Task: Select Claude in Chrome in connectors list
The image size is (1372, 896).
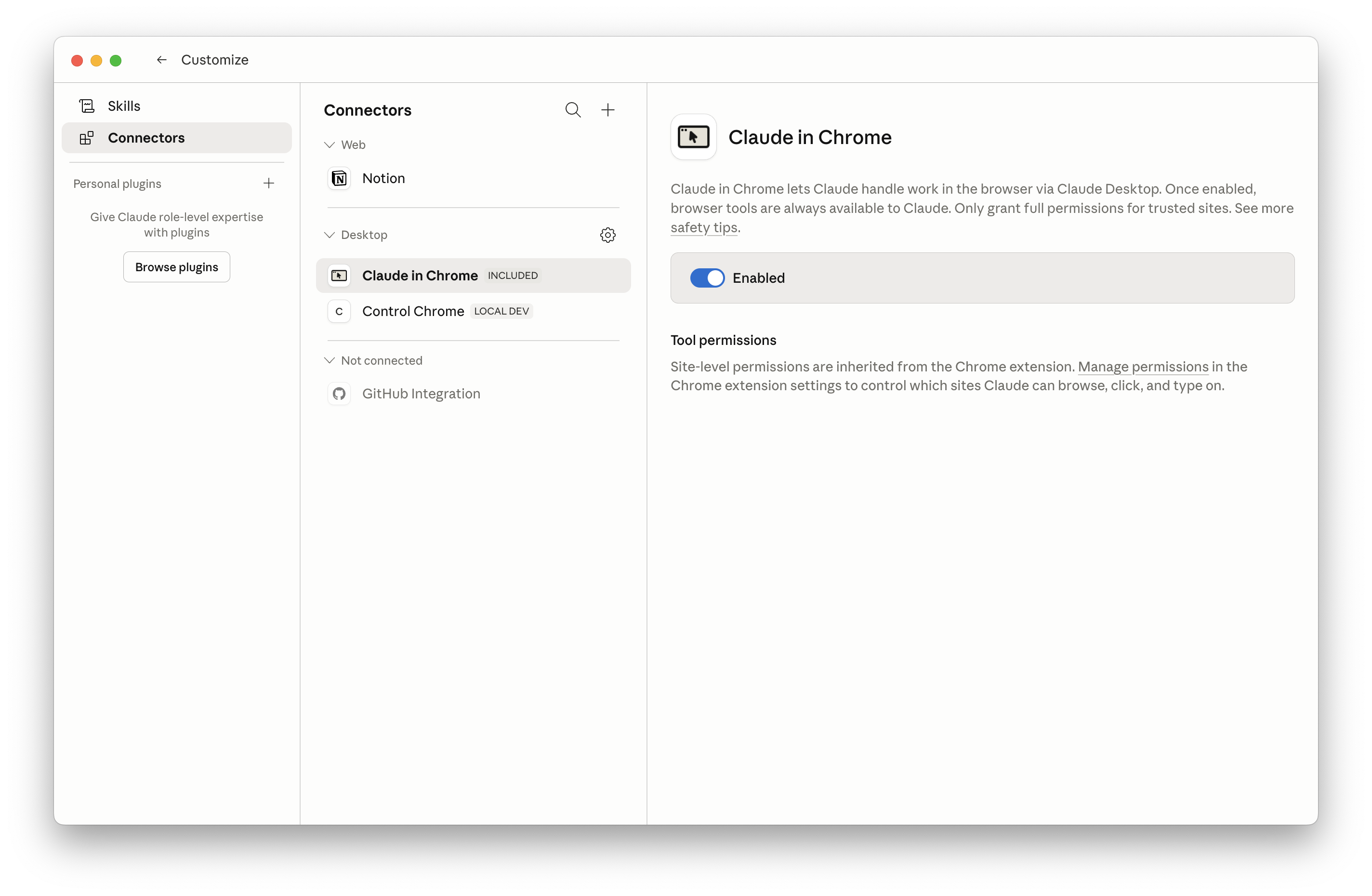Action: (420, 276)
